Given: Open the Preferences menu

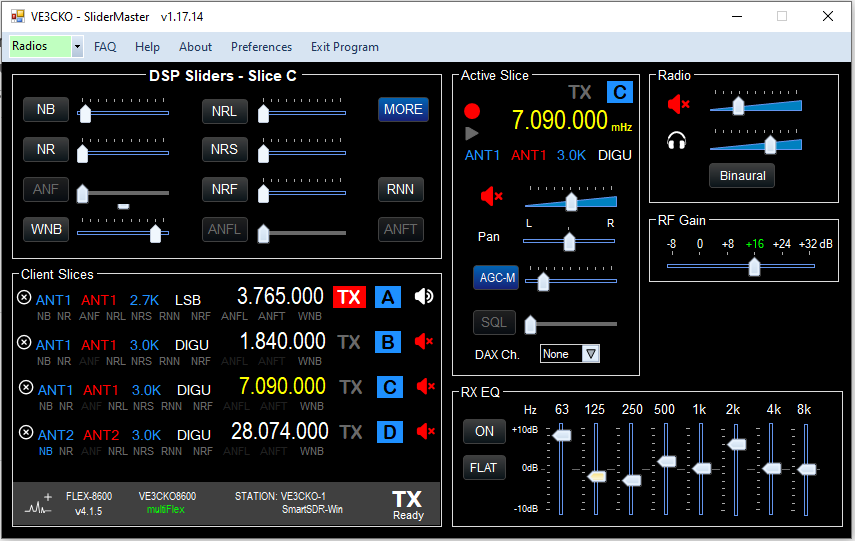Looking at the screenshot, I should (261, 47).
